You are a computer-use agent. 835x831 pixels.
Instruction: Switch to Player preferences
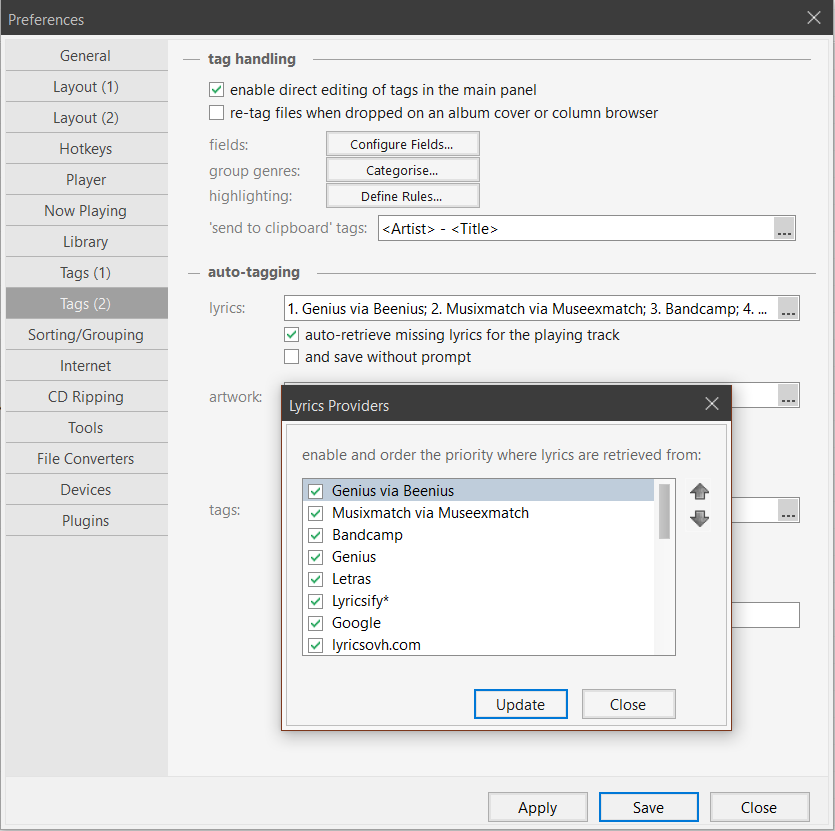(x=86, y=180)
